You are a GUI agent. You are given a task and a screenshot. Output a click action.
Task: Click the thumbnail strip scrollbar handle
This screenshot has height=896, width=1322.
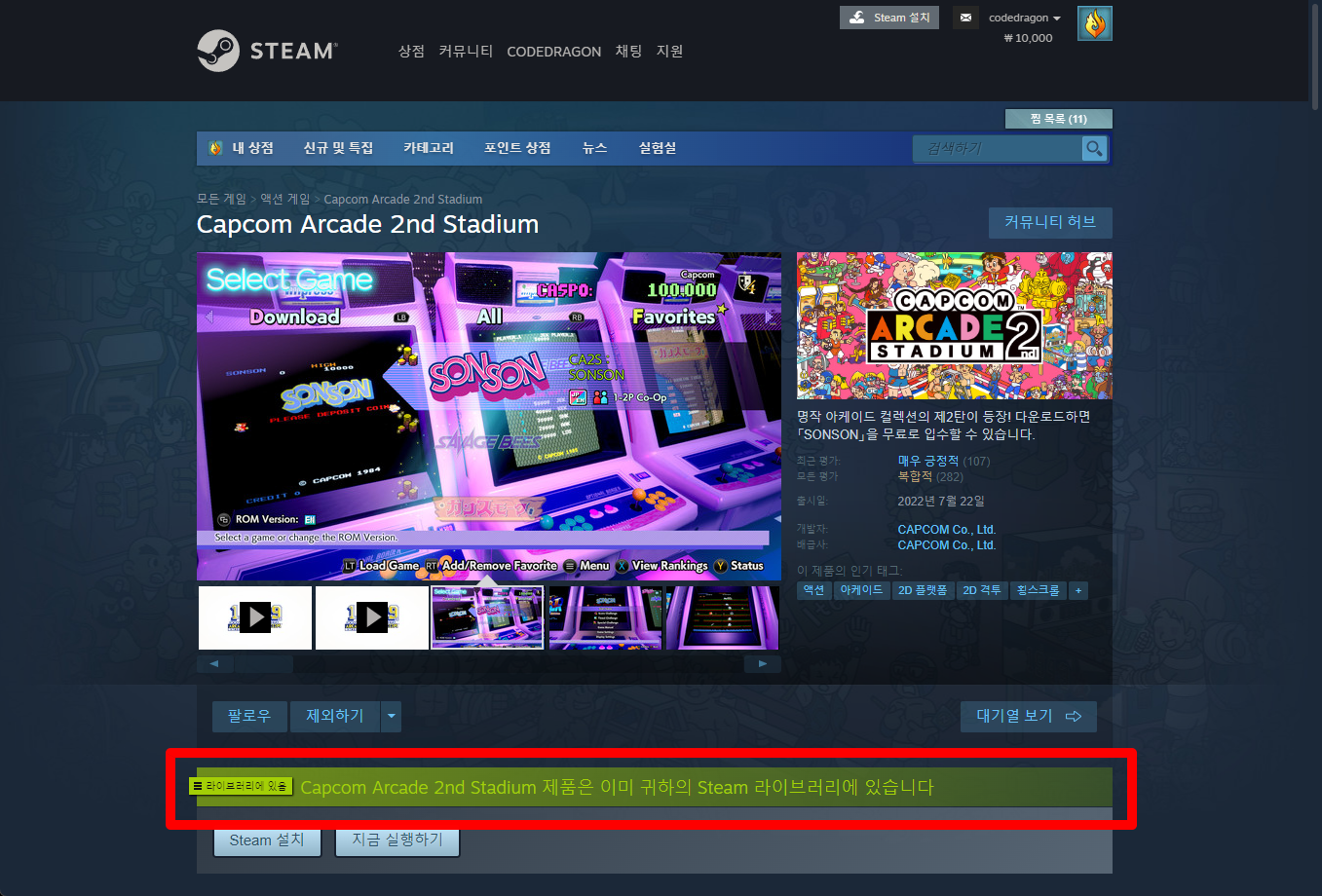coord(263,664)
